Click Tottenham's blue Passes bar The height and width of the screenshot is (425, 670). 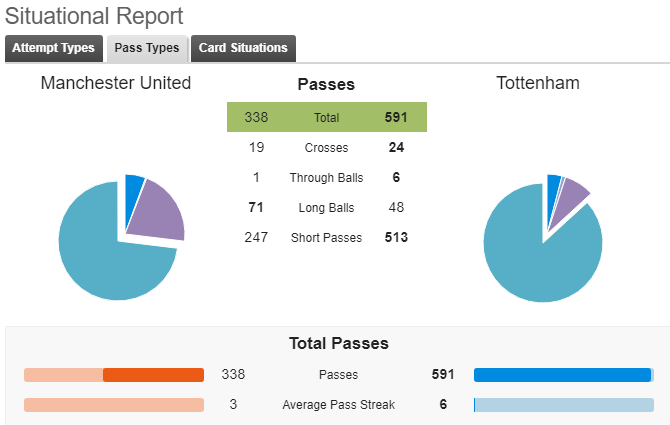pyautogui.click(x=562, y=375)
